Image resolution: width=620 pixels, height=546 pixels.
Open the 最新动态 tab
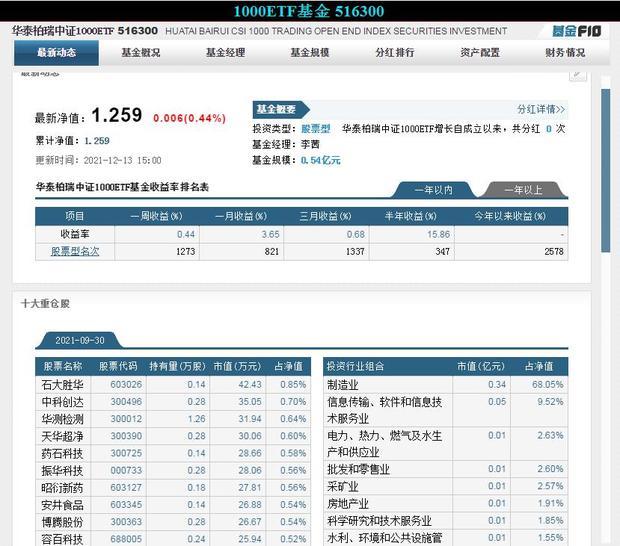[57, 53]
